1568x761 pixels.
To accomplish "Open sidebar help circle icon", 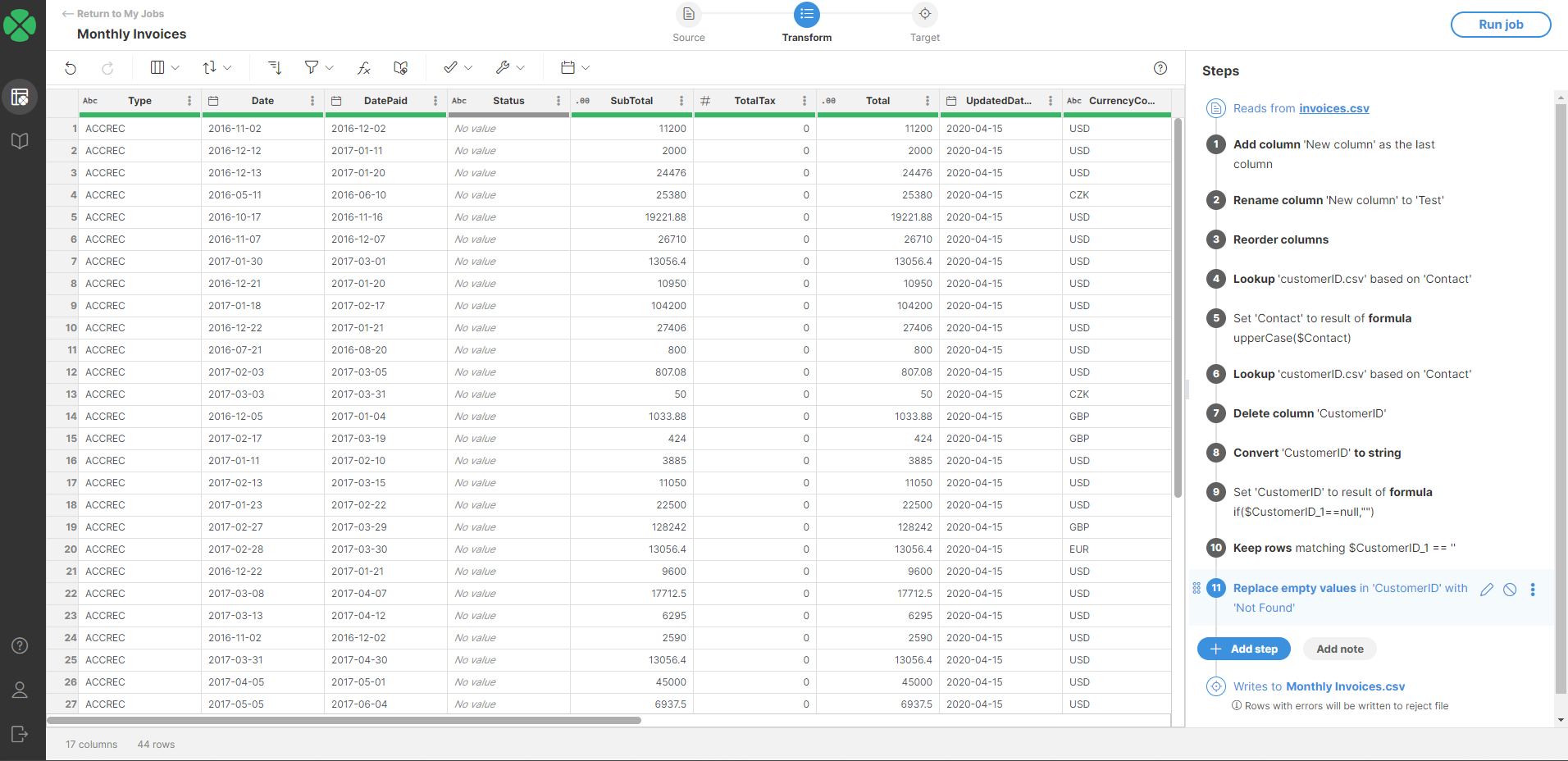I will coord(20,645).
